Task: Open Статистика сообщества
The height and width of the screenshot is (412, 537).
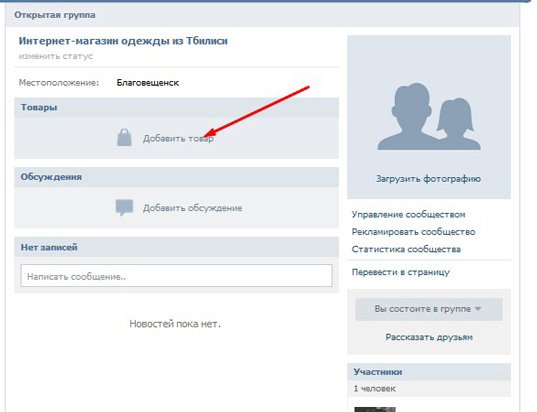Action: point(406,249)
